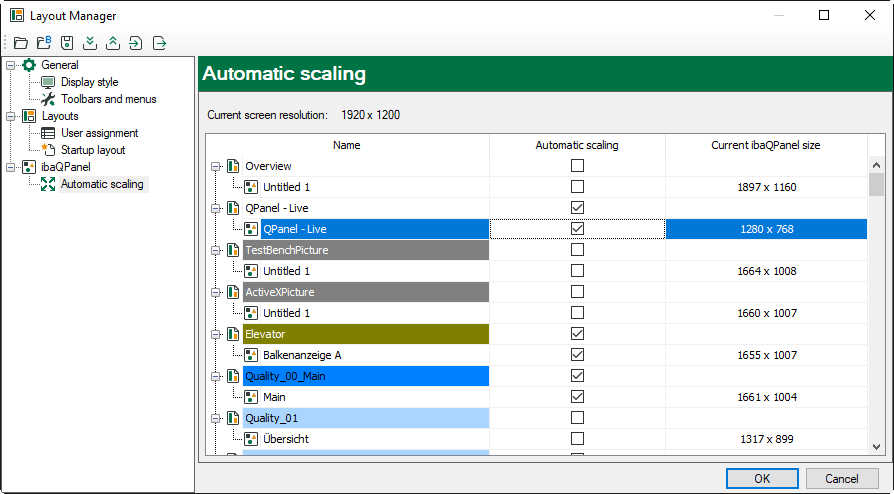Collapse the Layouts node in sidebar
Viewport: 894px width, 494px height.
(11, 116)
